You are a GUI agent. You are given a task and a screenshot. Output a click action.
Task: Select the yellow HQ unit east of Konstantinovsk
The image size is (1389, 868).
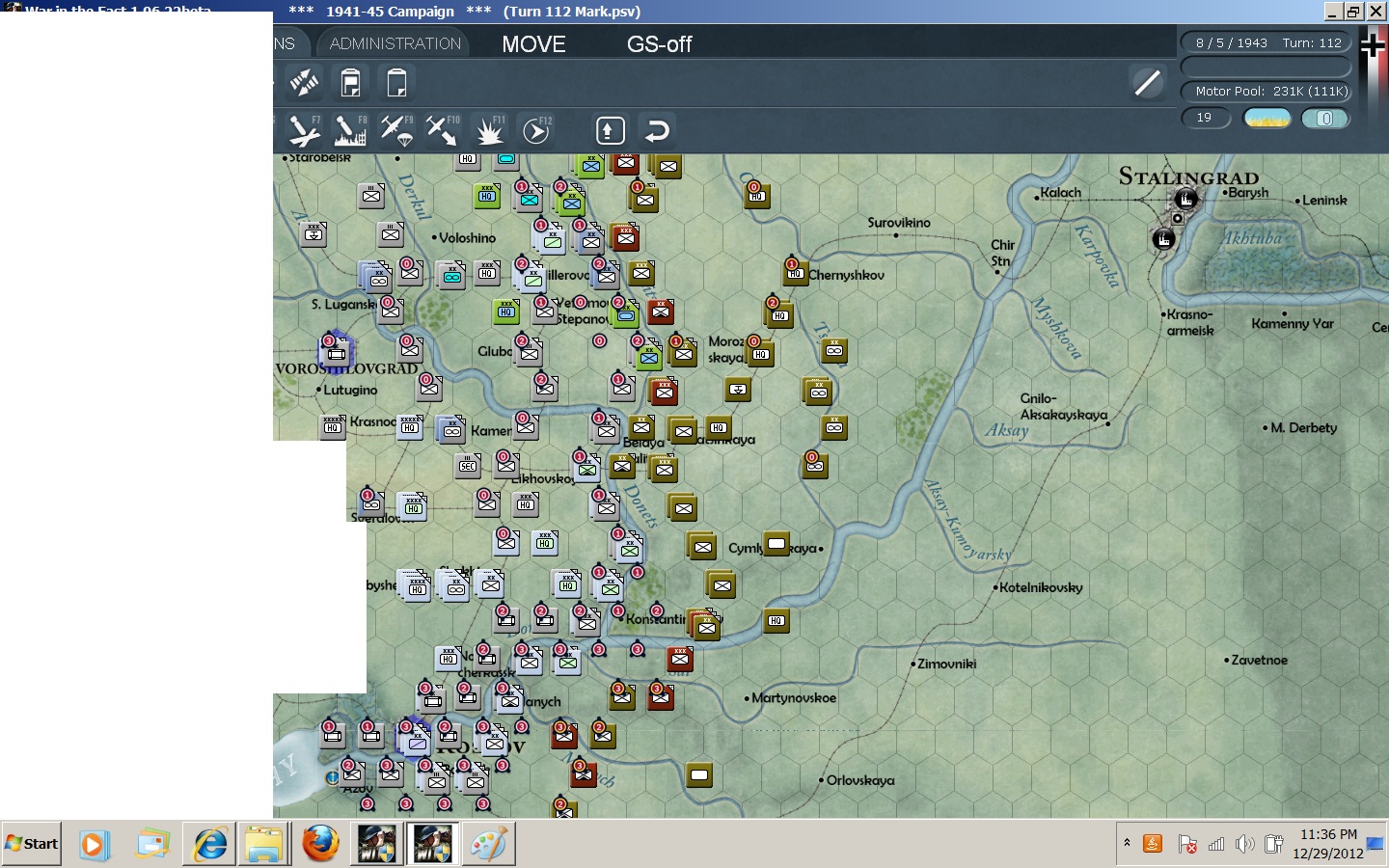tap(776, 620)
